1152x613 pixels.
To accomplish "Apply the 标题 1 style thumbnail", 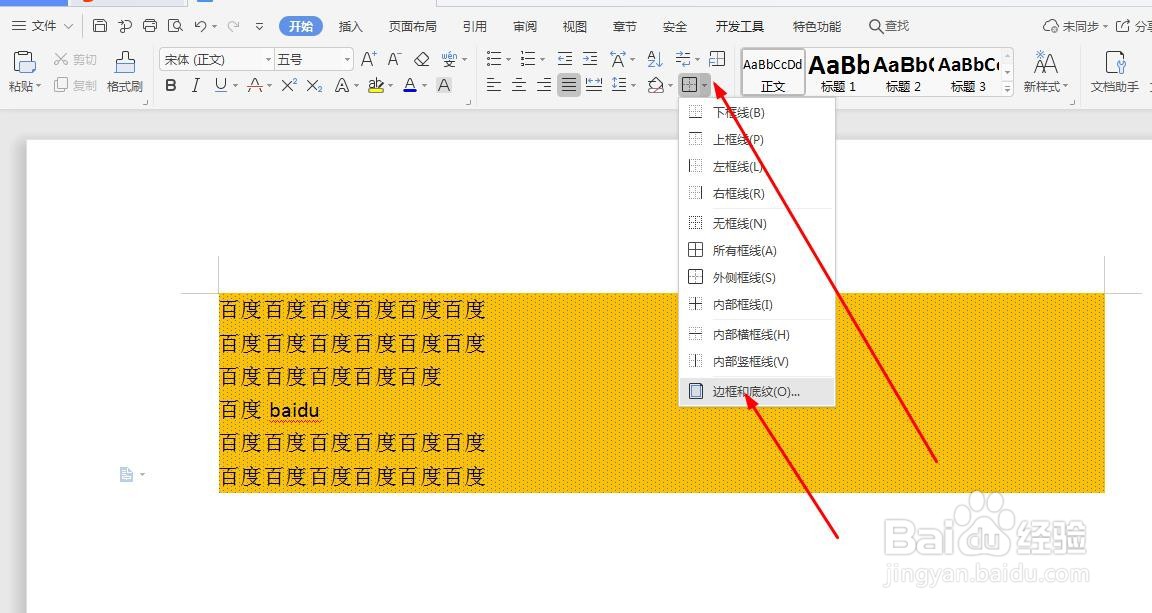I will coord(838,73).
